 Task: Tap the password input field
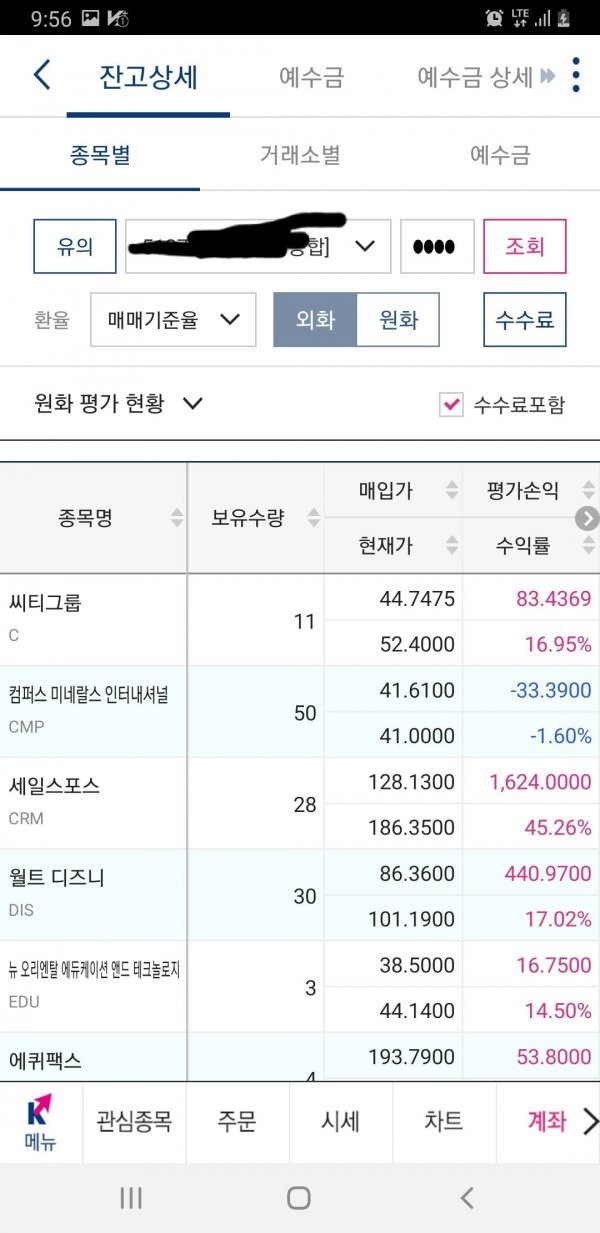(437, 246)
